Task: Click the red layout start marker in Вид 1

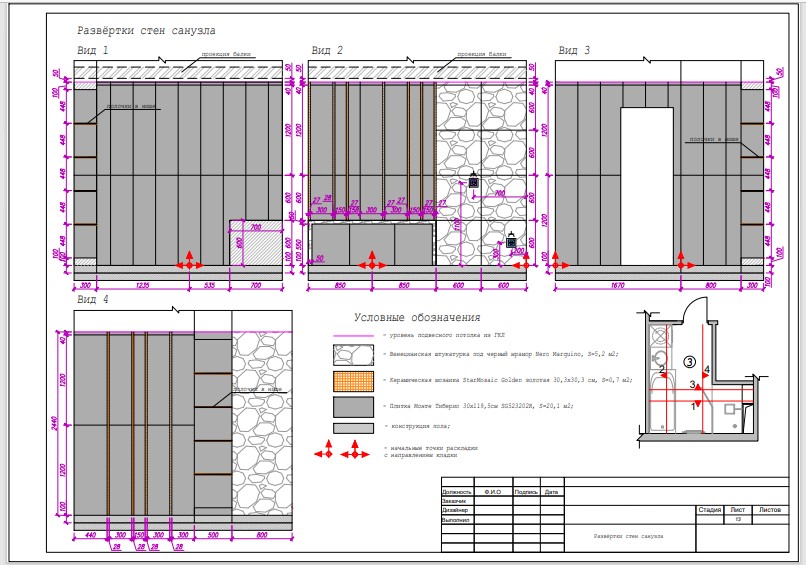Action: click(190, 261)
